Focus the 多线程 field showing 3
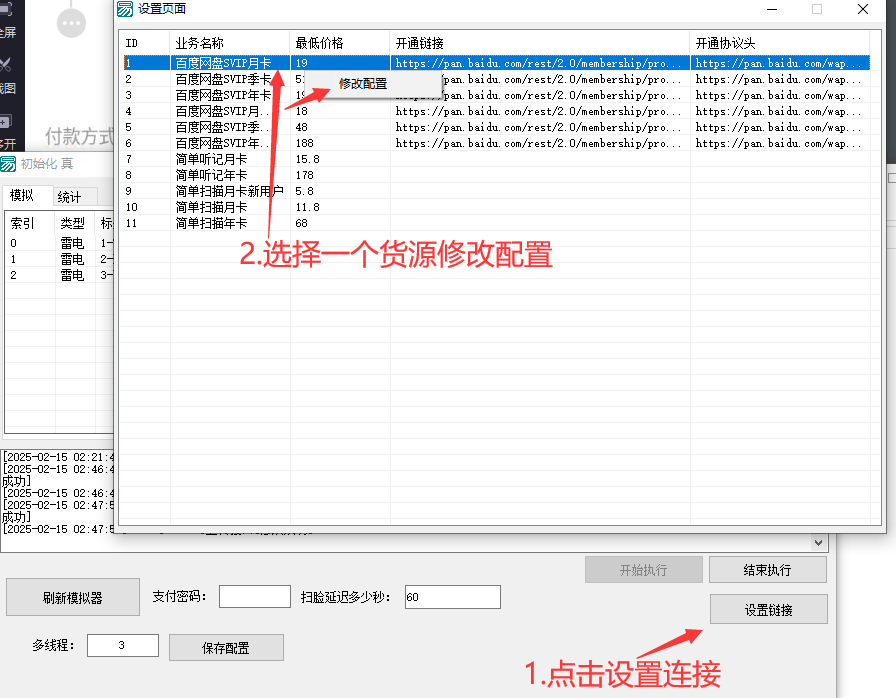896x698 pixels. click(x=123, y=645)
